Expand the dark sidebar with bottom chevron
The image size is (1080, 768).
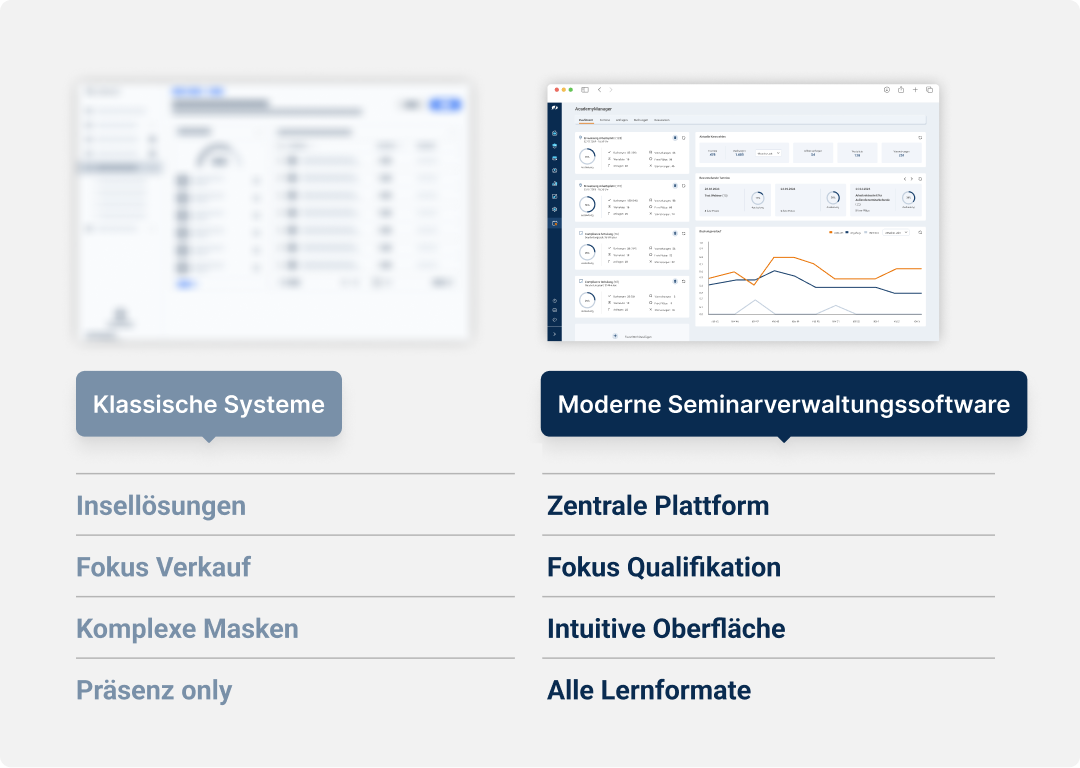pos(554,333)
